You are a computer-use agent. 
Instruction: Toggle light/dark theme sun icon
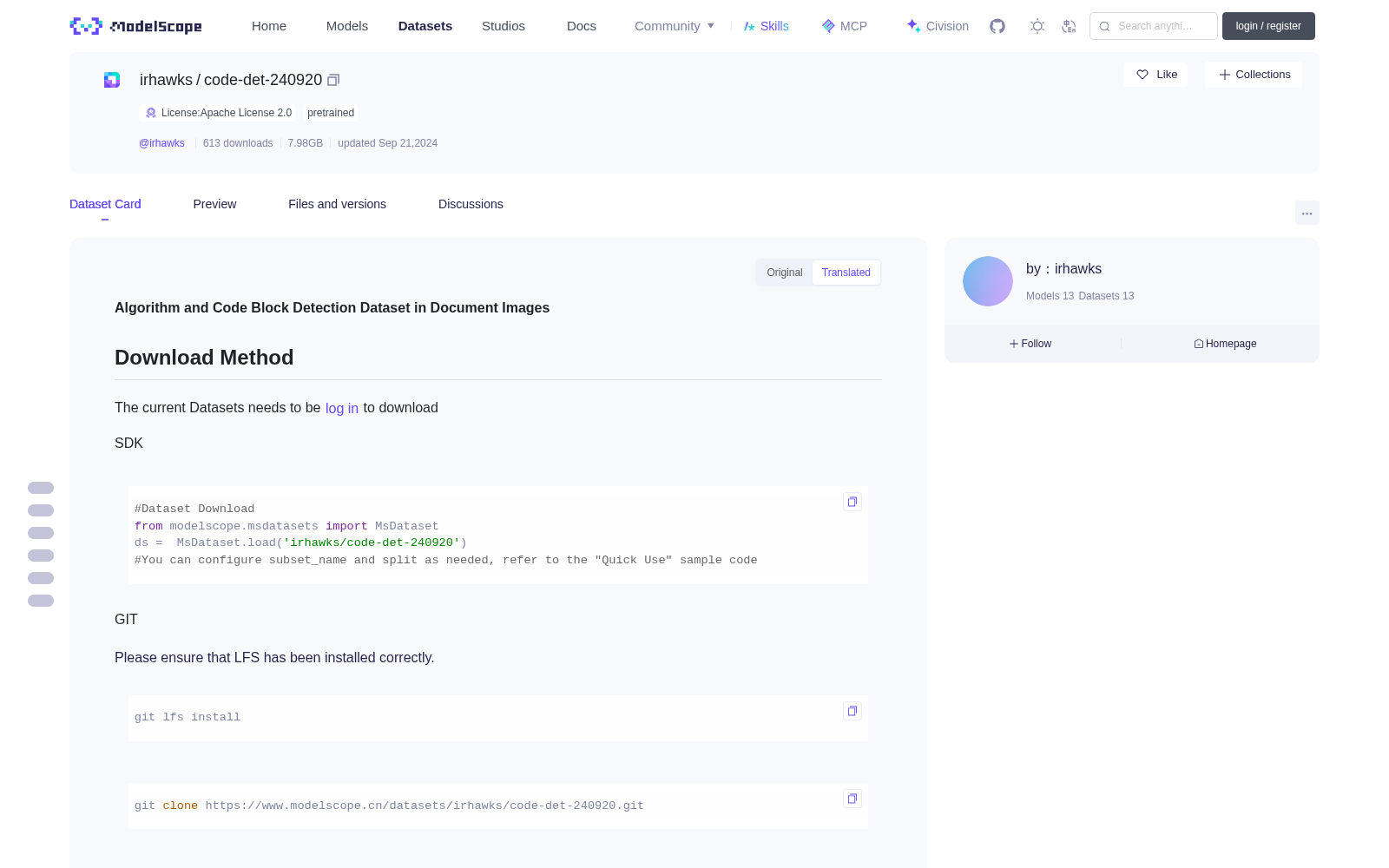(1037, 26)
